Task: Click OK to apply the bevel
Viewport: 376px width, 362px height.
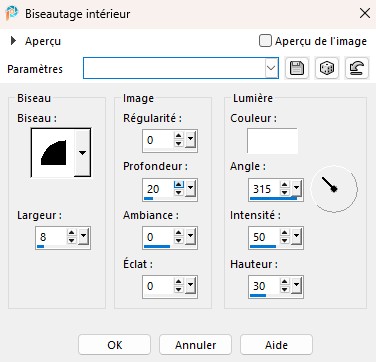Action: point(115,345)
